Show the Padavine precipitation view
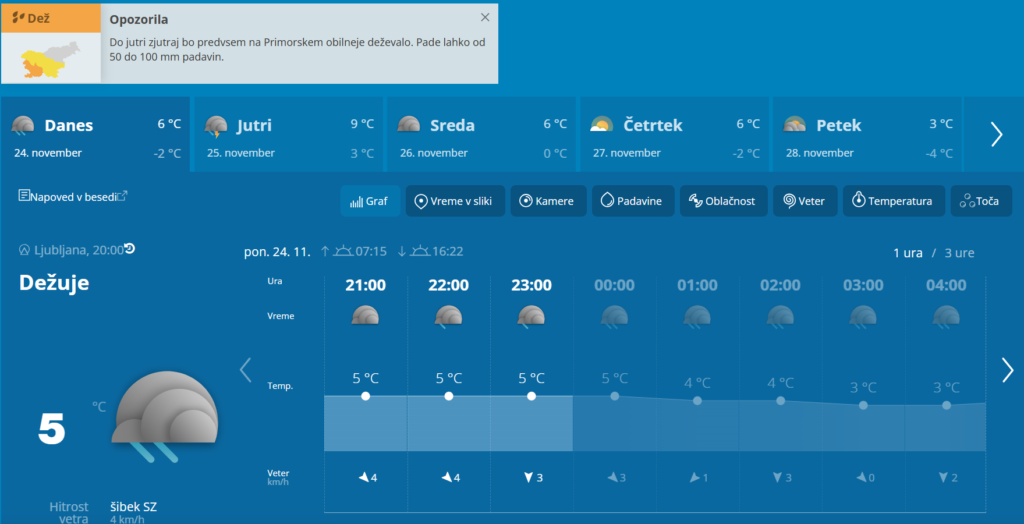 632,201
